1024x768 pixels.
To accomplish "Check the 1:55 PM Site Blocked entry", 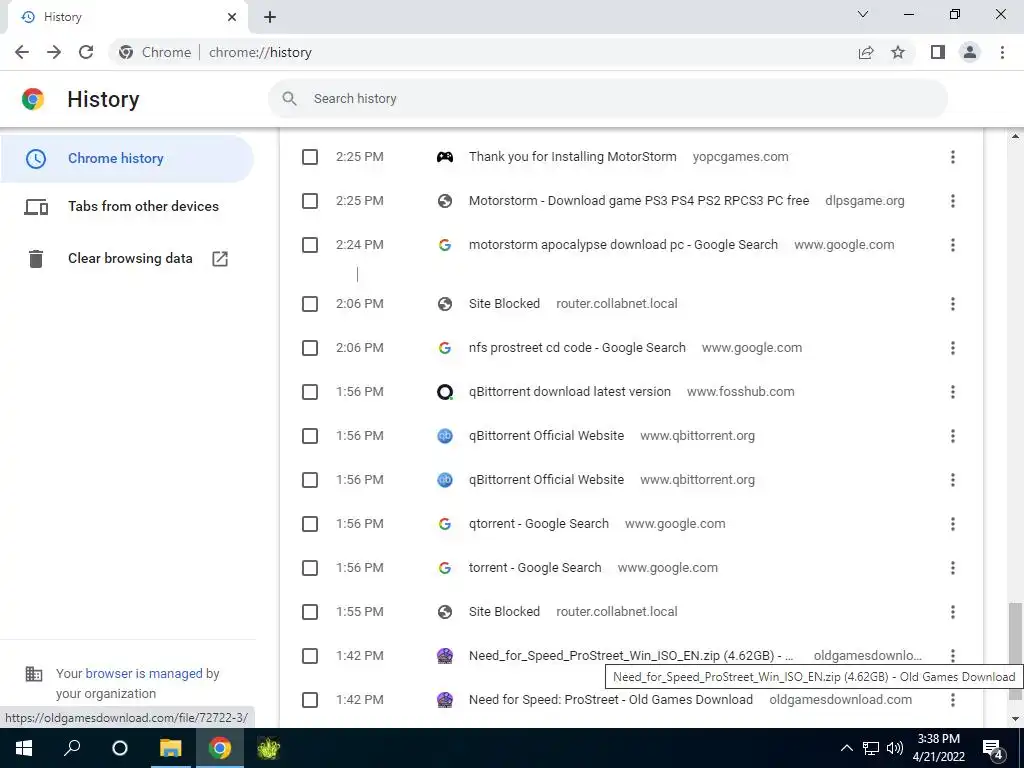I will tap(310, 612).
